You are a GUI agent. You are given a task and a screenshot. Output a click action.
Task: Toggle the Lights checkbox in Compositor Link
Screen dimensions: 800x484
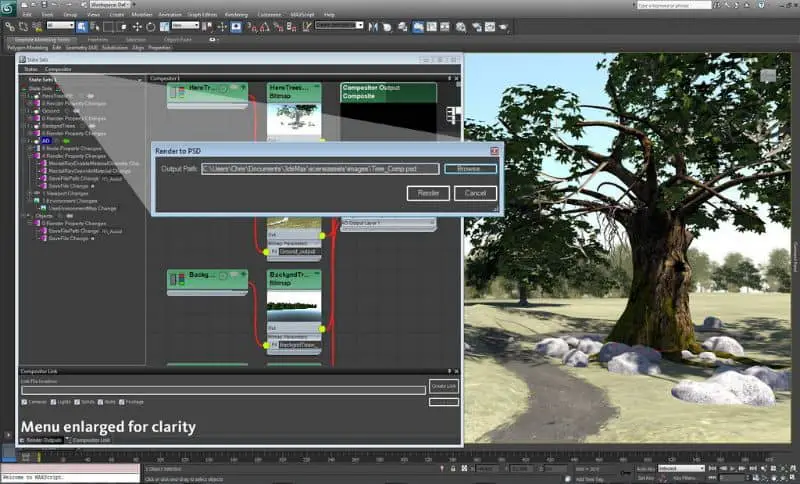pos(53,402)
